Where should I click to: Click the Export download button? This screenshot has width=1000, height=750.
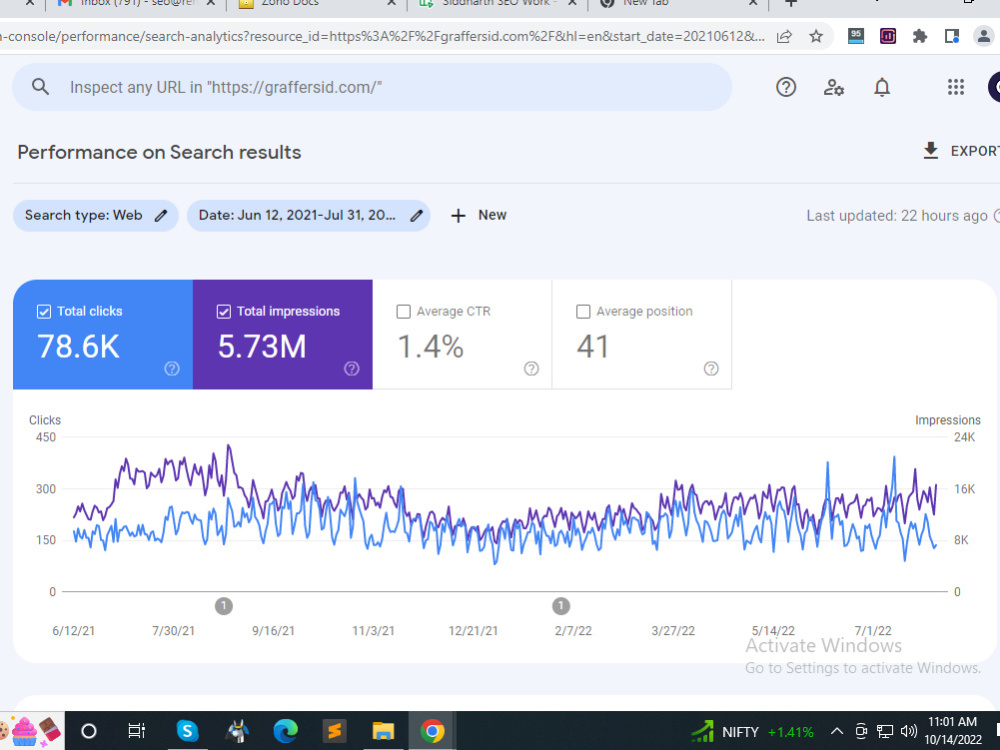(x=961, y=151)
